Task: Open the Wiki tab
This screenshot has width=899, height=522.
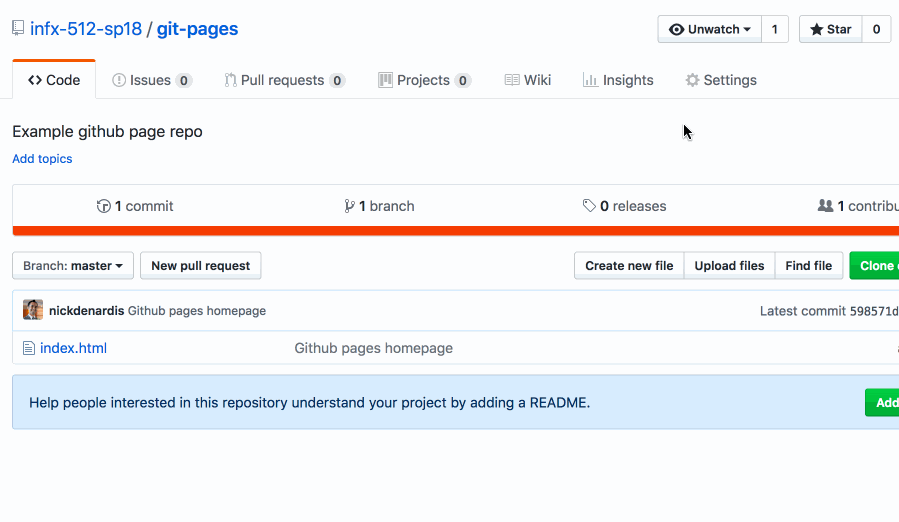Action: (x=527, y=80)
